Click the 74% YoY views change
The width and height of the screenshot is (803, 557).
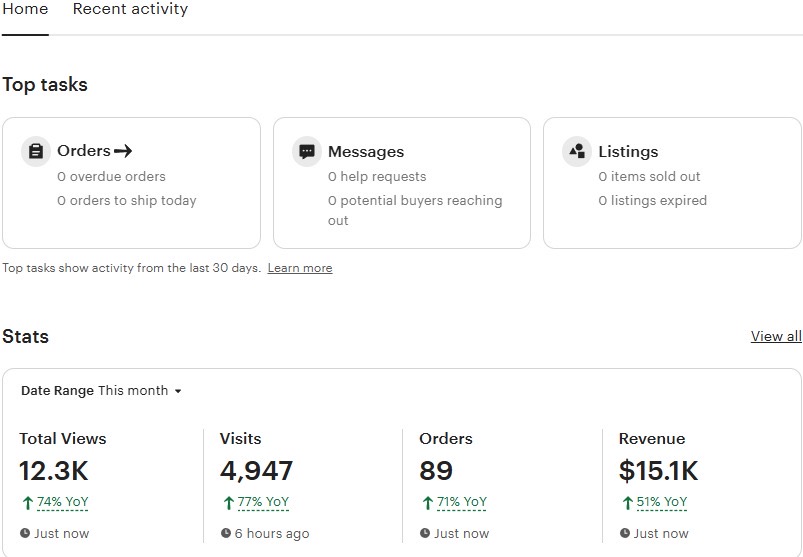click(x=62, y=502)
